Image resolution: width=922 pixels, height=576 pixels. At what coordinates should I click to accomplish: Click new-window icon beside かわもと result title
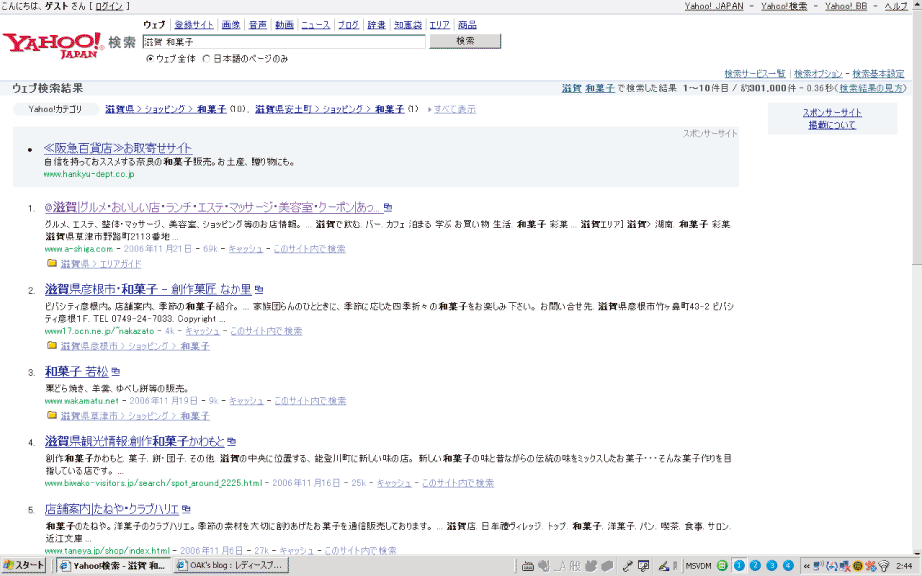click(x=232, y=441)
